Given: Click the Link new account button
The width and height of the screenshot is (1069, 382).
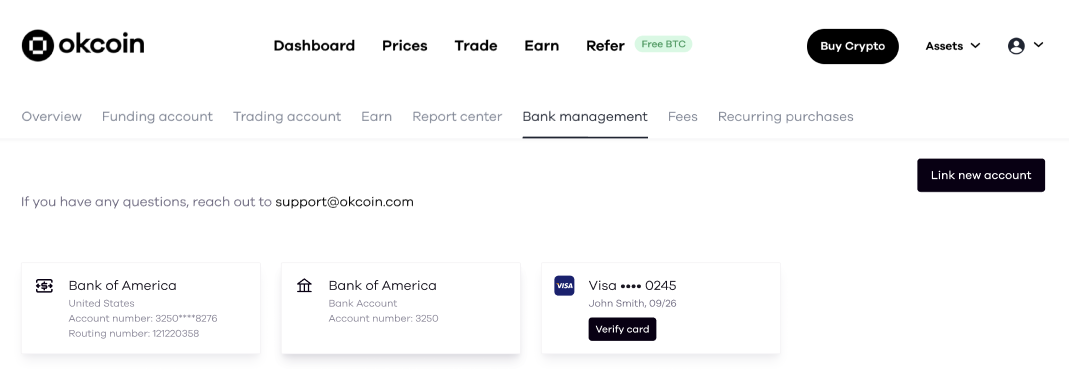Looking at the screenshot, I should coord(981,175).
